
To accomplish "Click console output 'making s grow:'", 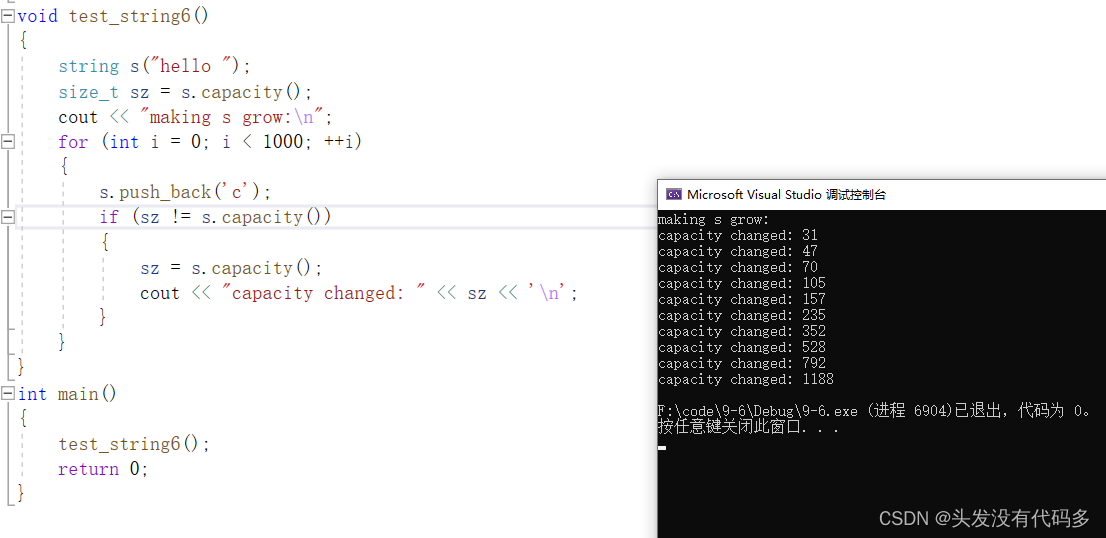I will coord(714,219).
